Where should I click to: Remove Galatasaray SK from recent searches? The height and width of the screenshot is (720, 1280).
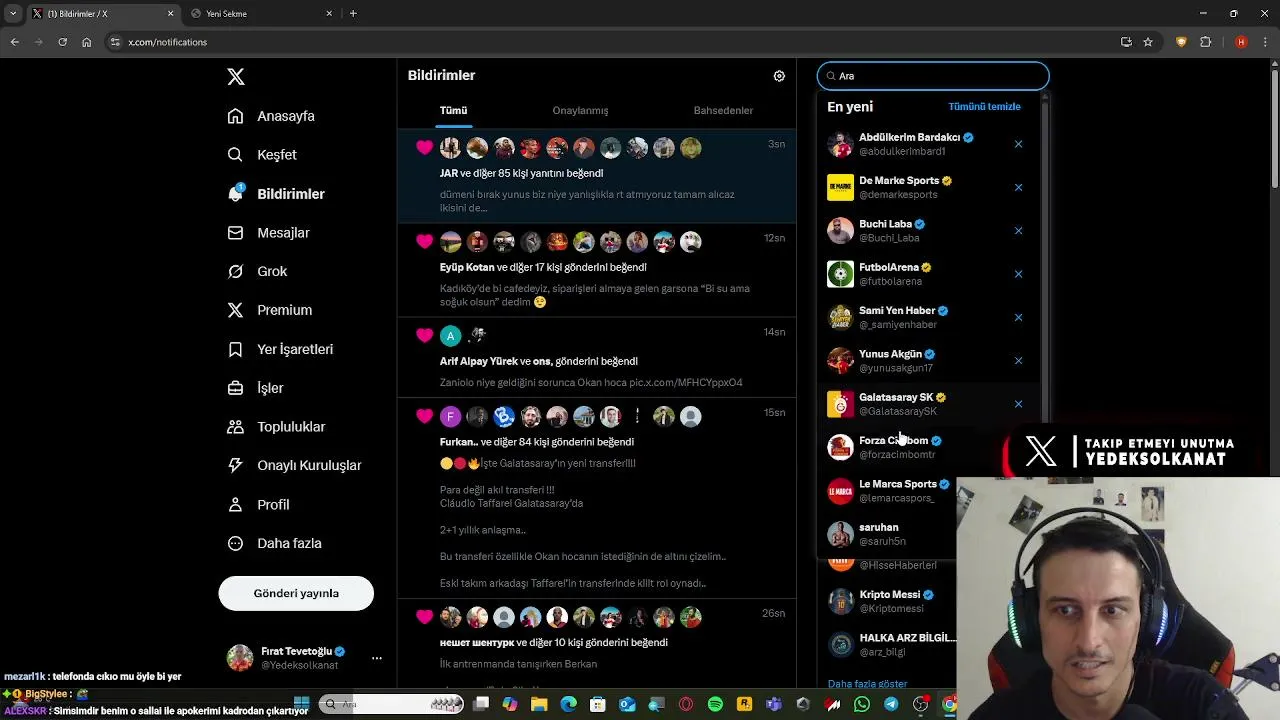tap(1018, 404)
